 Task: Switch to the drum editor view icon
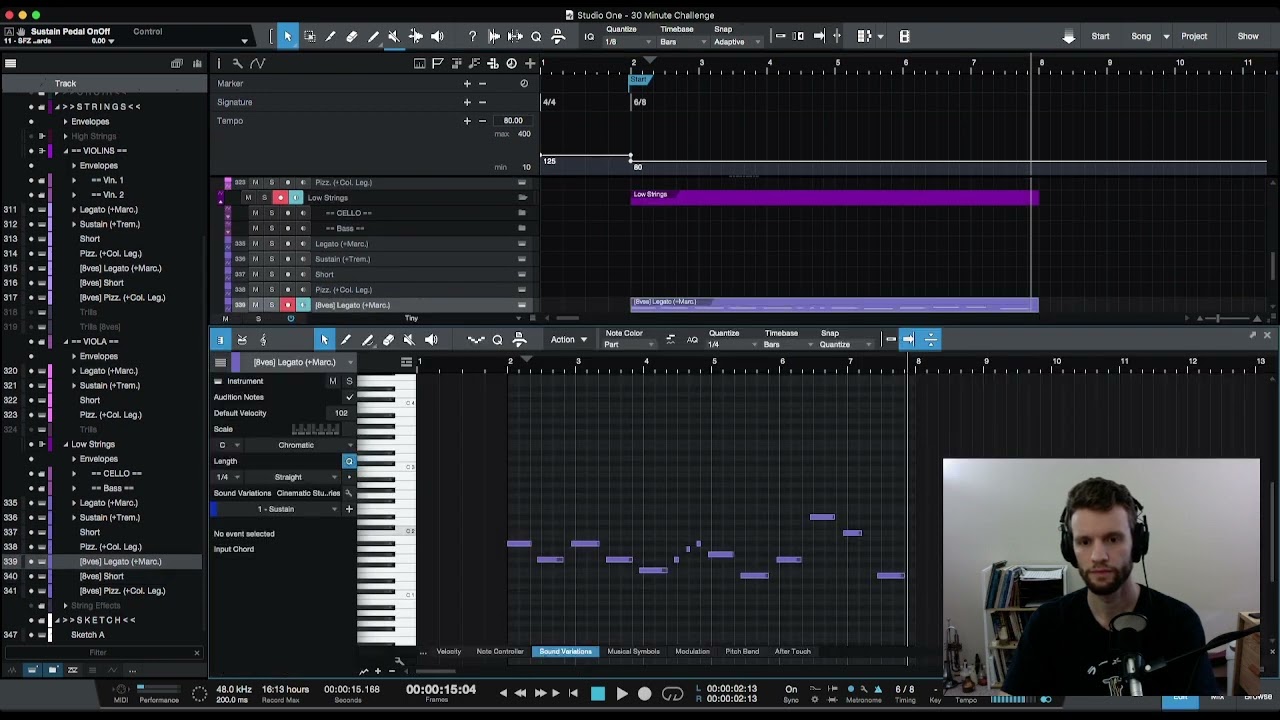(242, 340)
